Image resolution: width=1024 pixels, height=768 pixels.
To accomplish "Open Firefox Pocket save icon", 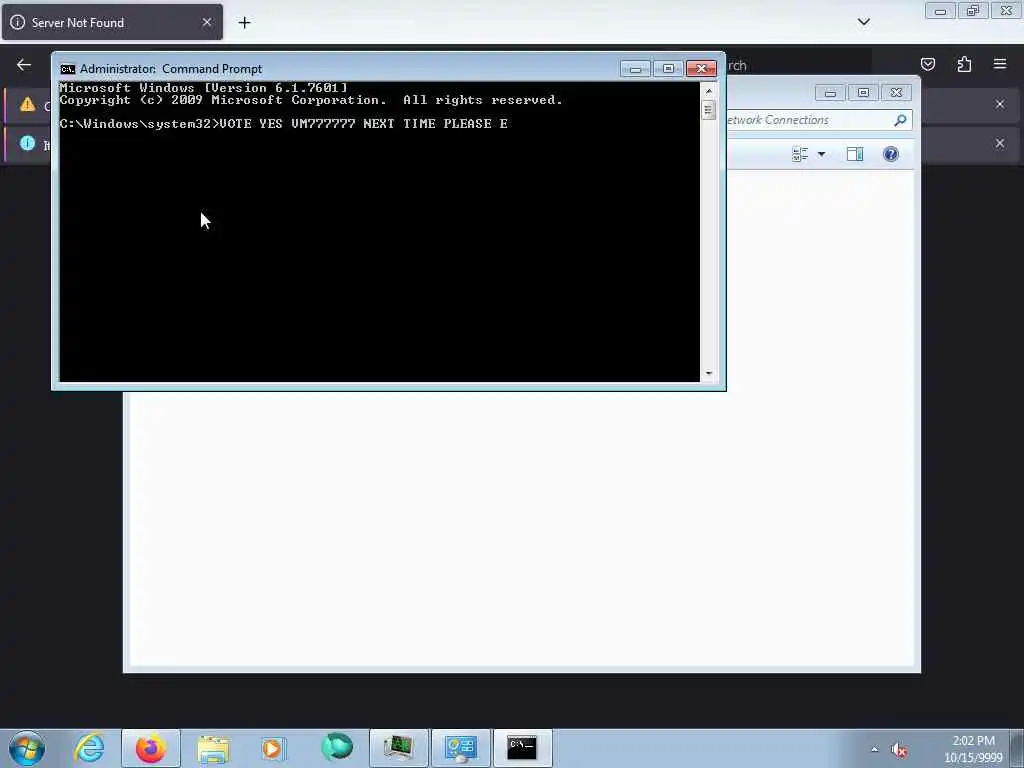I will point(927,64).
